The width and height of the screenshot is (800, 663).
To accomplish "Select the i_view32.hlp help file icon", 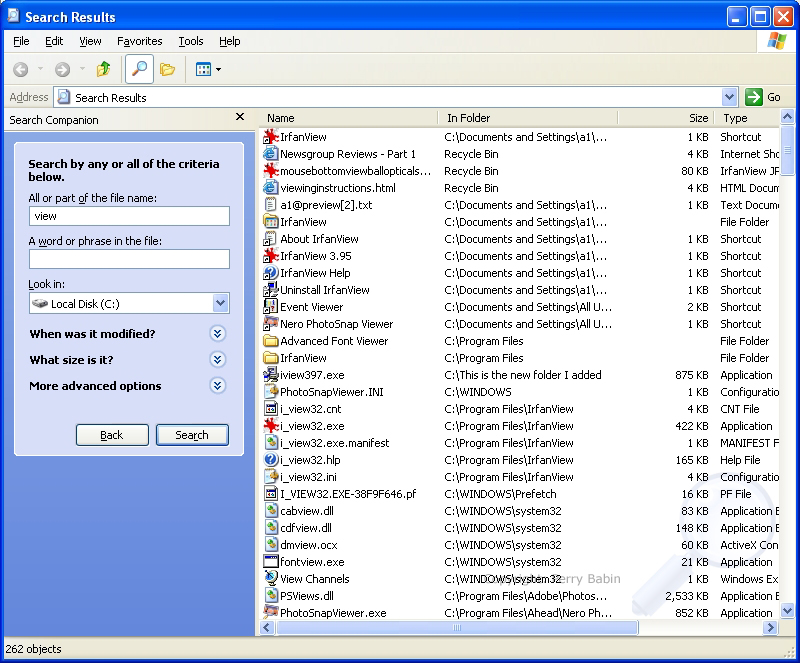I will (270, 460).
